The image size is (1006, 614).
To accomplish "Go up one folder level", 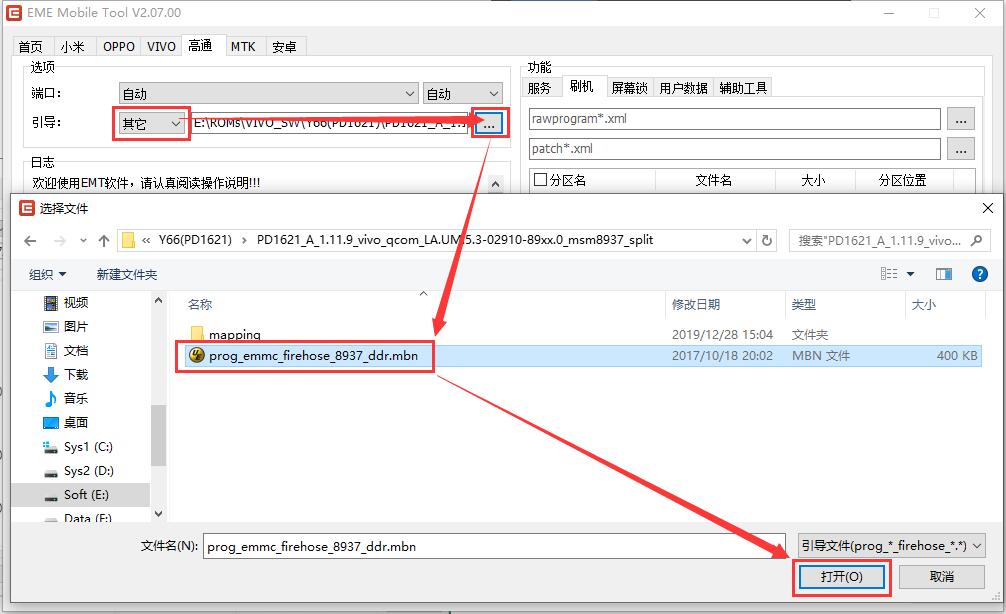I will click(104, 241).
